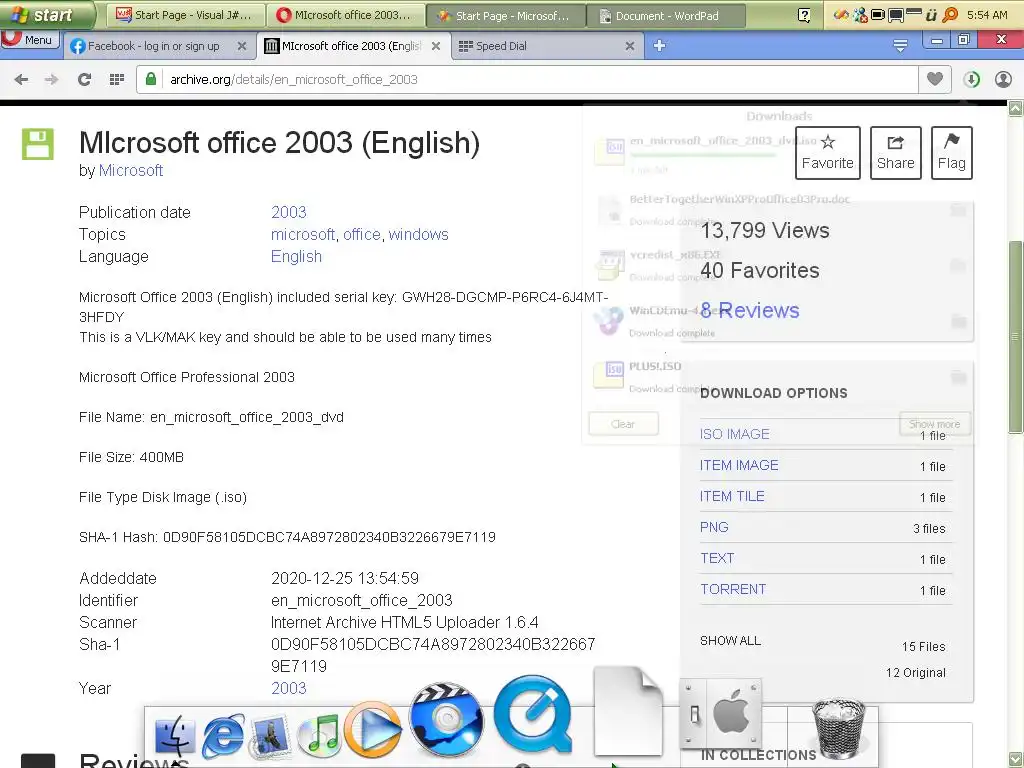Click the 5:54 AM clock
This screenshot has height=768, width=1024.
(987, 14)
